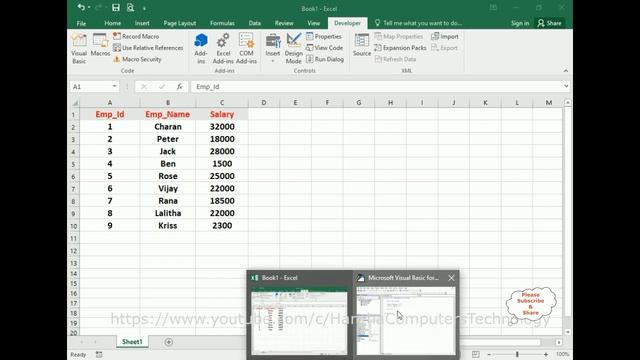Switch to the Review tab

pyautogui.click(x=284, y=23)
